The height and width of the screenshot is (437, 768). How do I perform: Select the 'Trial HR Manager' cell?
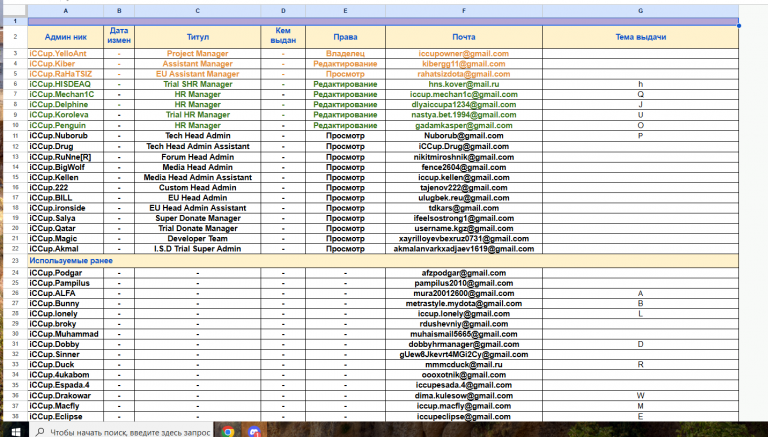197,115
